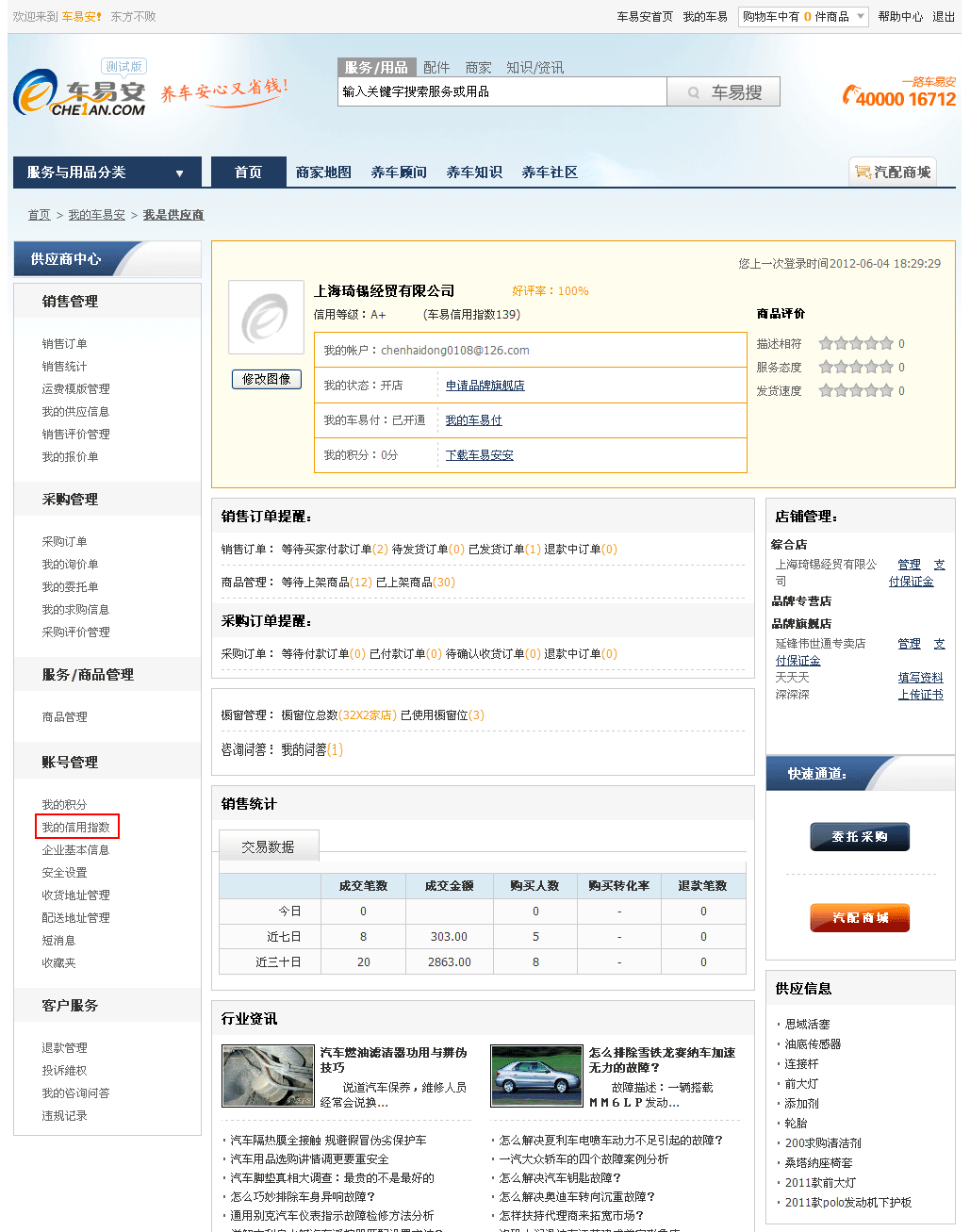
Task: Open 退款管理 in sidebar
Action: (64, 1048)
